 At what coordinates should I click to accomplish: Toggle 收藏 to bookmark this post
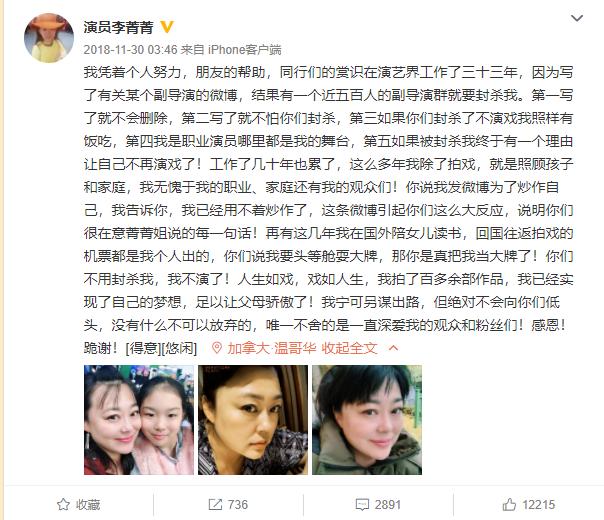tap(79, 505)
